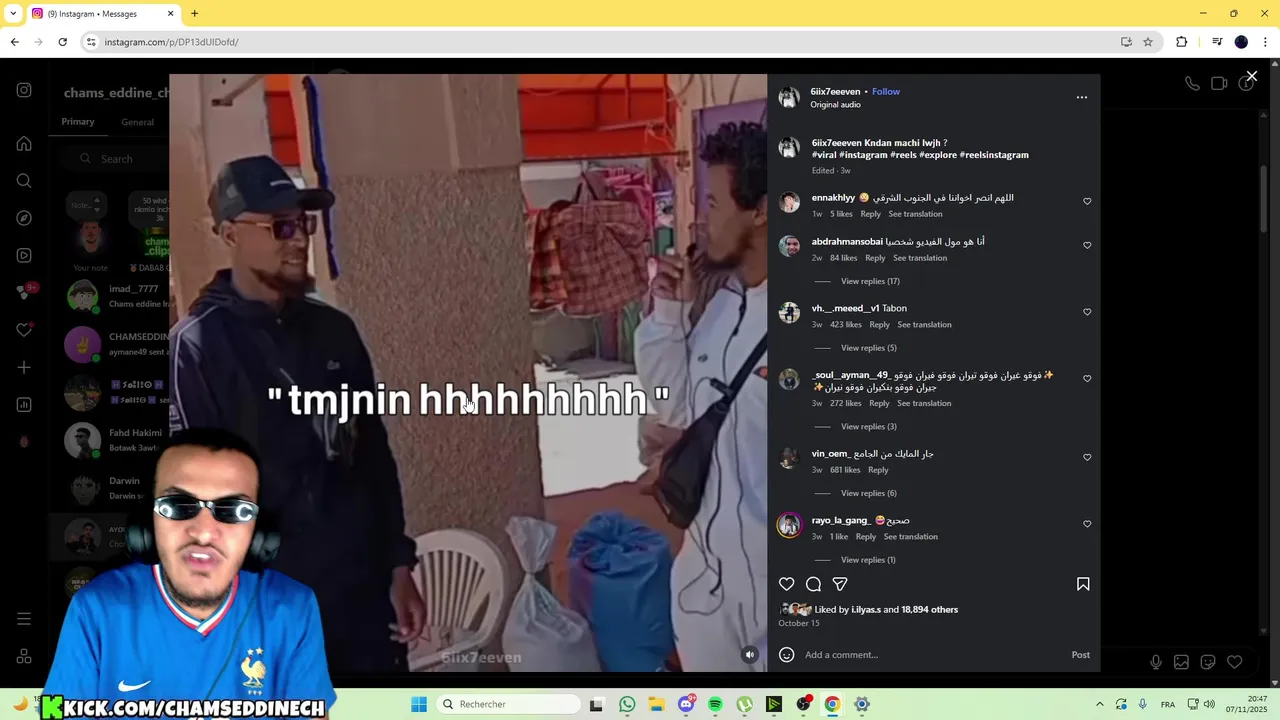Toggle video sound with the speaker icon

(x=750, y=655)
